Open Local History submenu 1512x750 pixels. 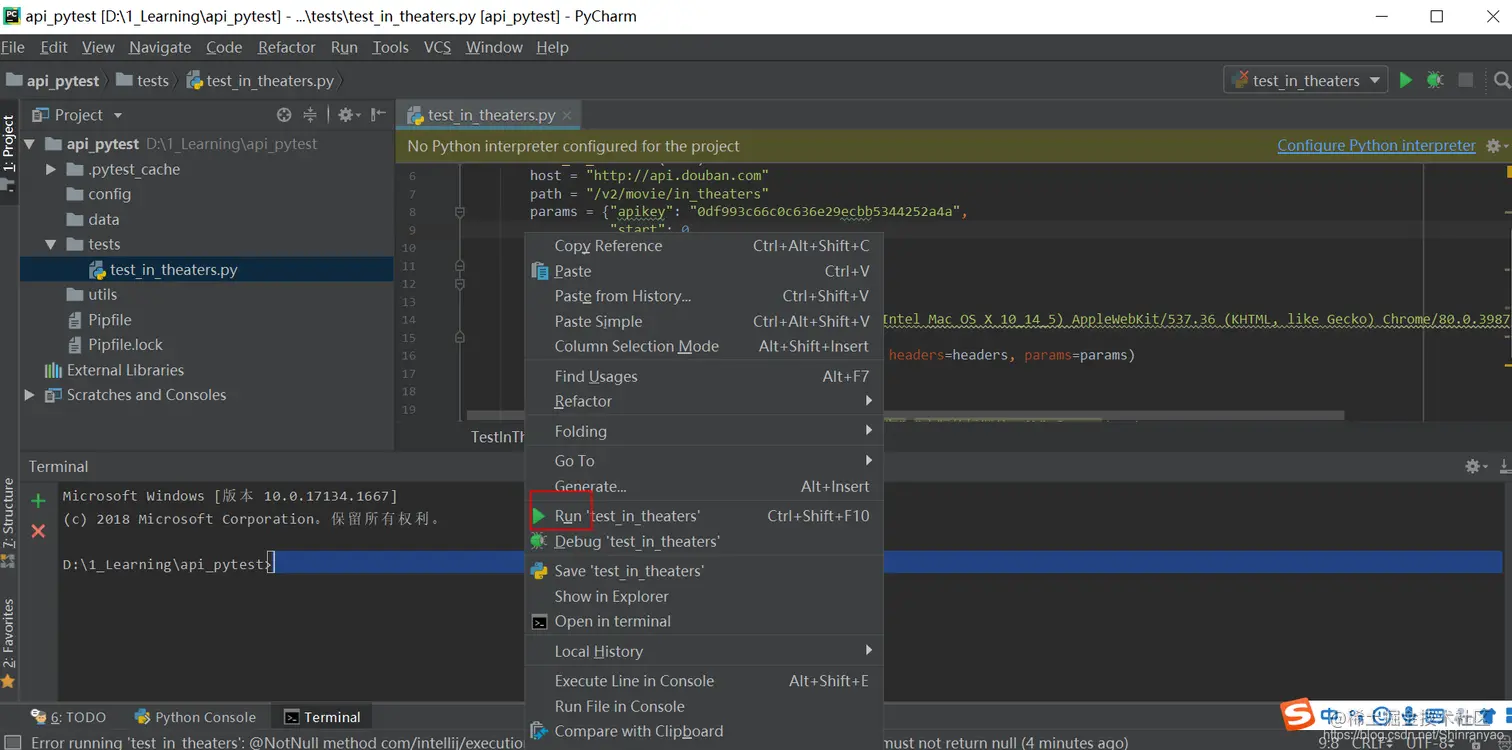(703, 651)
